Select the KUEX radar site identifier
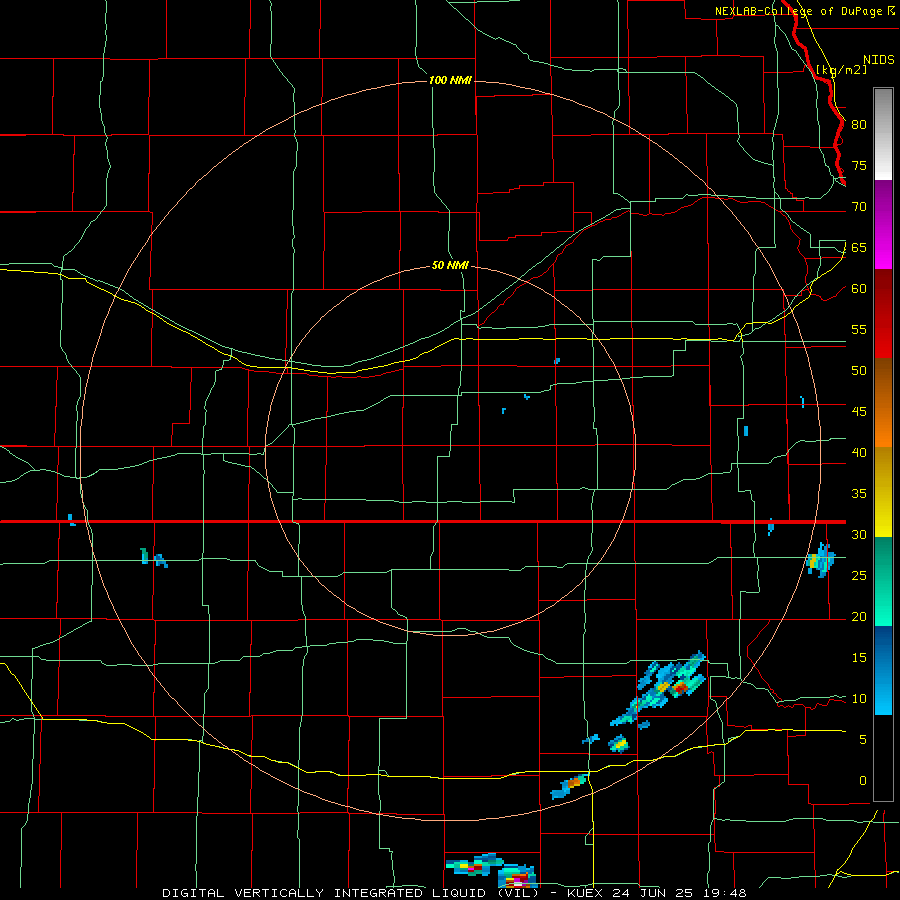 [585, 893]
